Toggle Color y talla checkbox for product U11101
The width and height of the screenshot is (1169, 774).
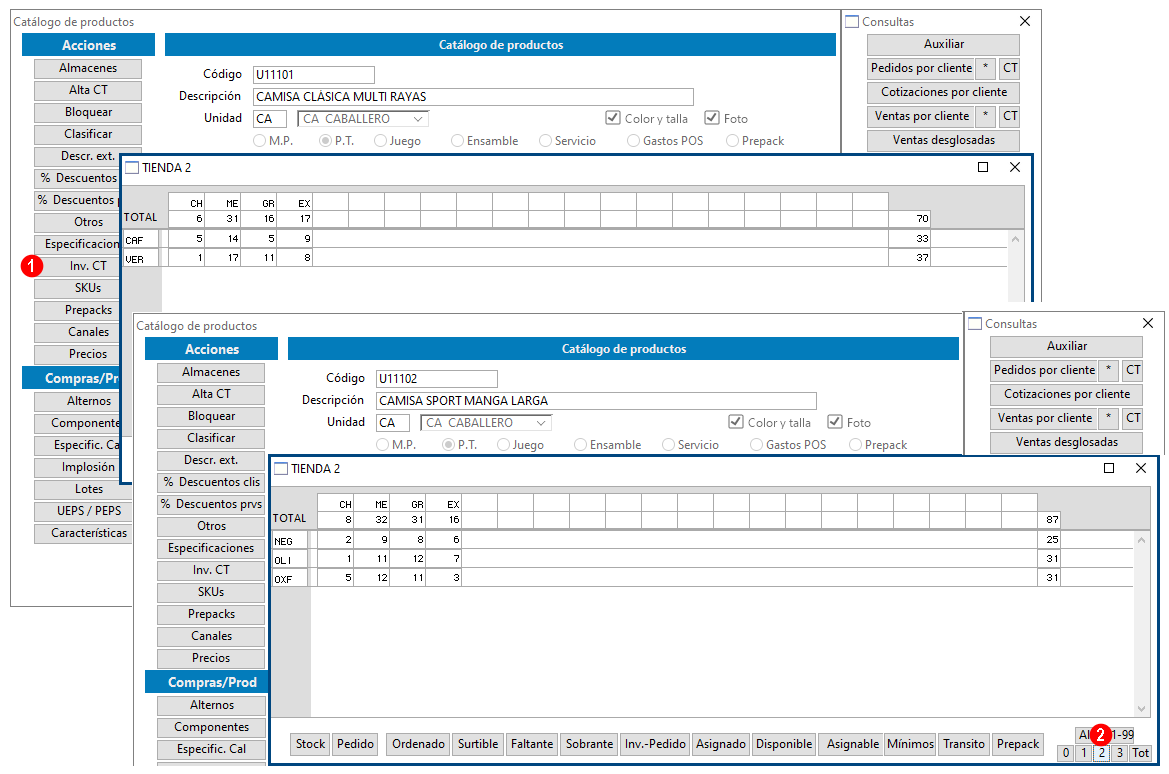point(613,118)
